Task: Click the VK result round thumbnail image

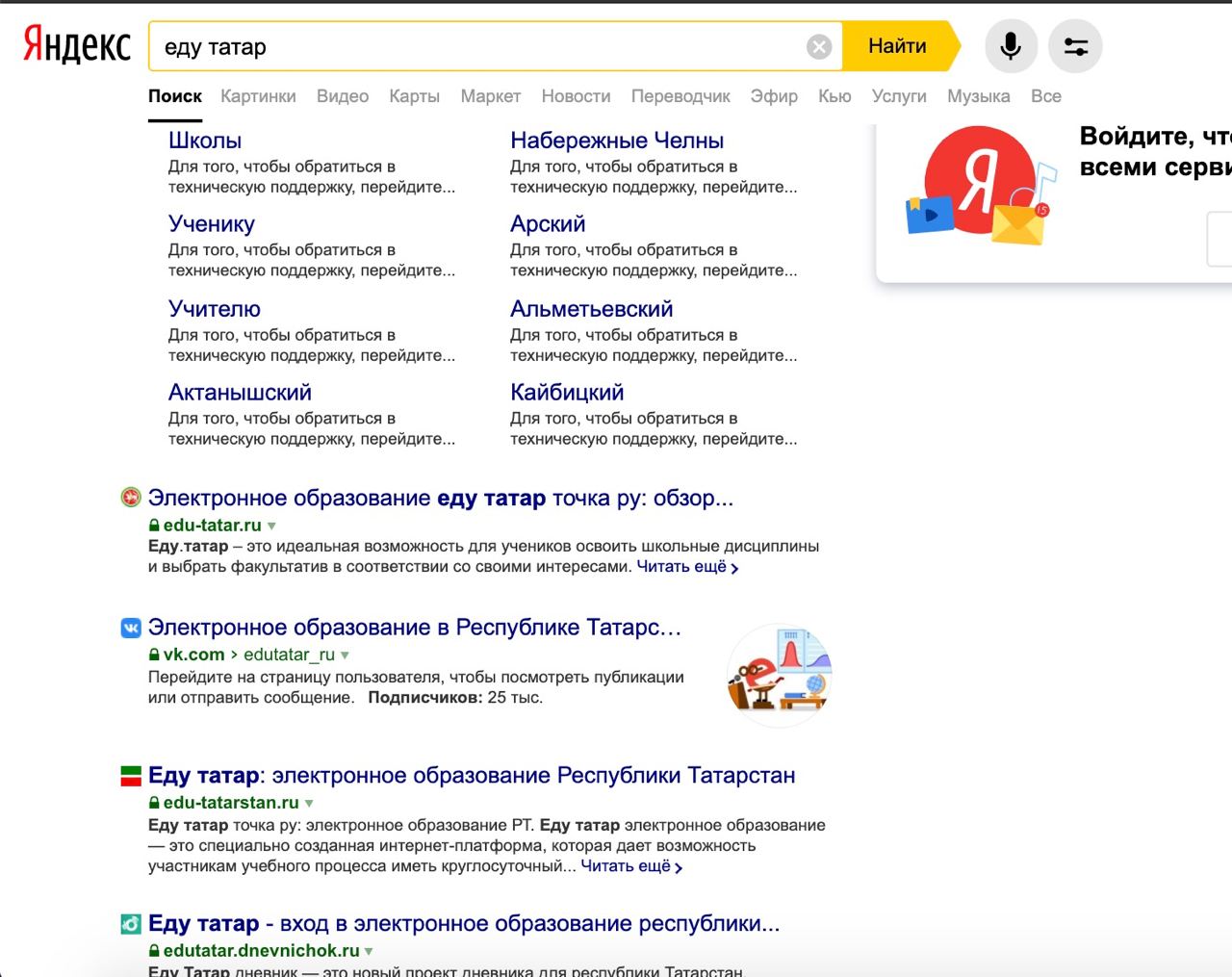Action: pos(779,674)
